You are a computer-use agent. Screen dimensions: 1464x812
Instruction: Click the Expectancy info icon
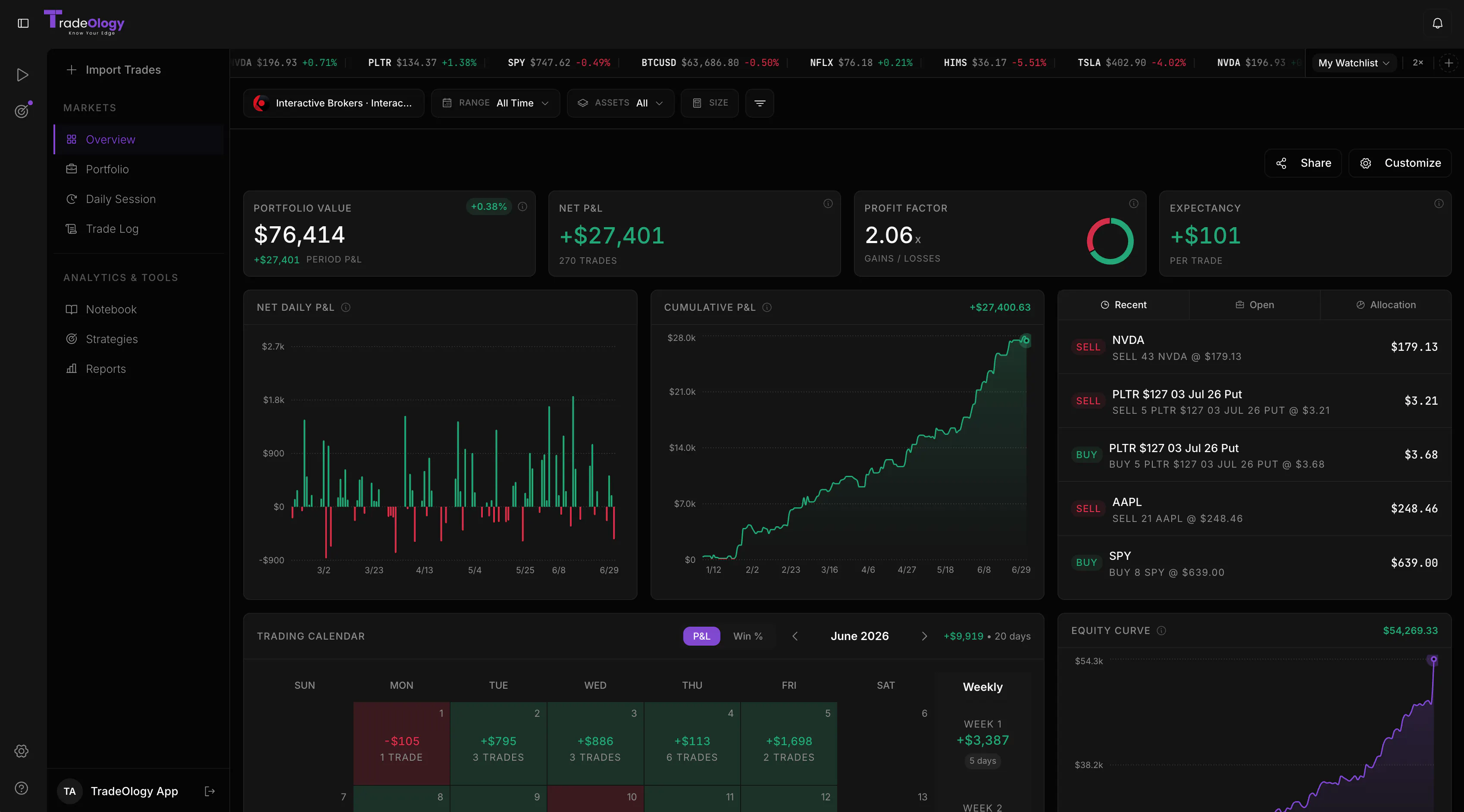click(x=1439, y=203)
